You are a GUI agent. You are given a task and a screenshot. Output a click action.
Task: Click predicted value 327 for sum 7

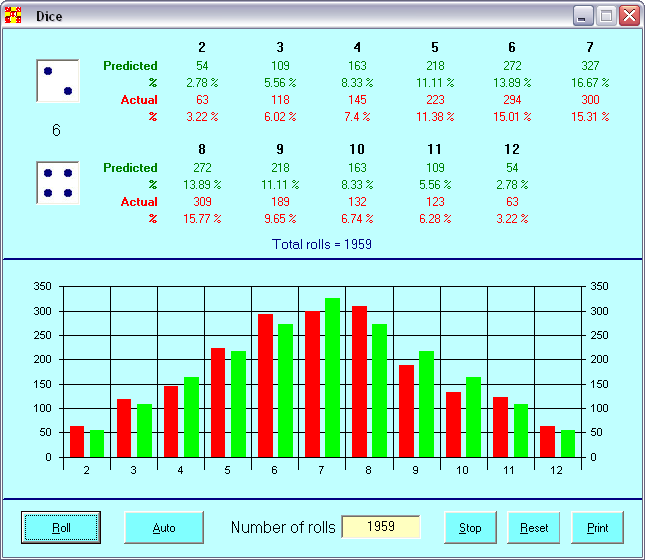(590, 66)
